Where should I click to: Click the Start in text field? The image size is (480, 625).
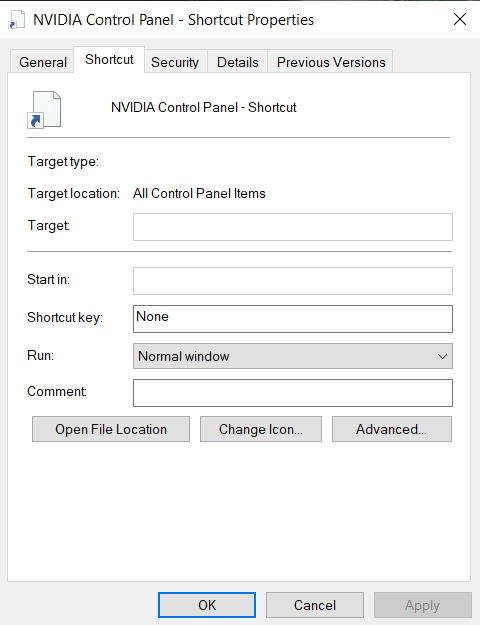coord(293,281)
